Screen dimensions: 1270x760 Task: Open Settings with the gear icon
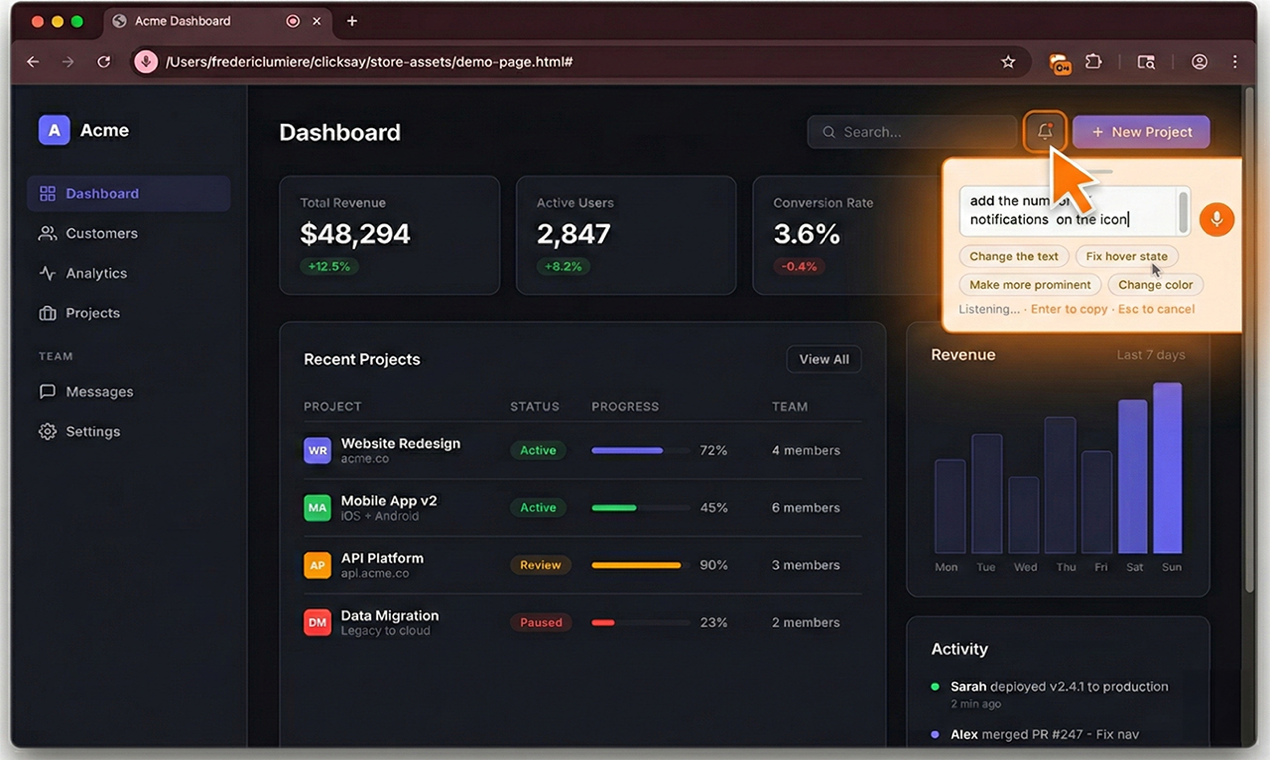pyautogui.click(x=47, y=431)
